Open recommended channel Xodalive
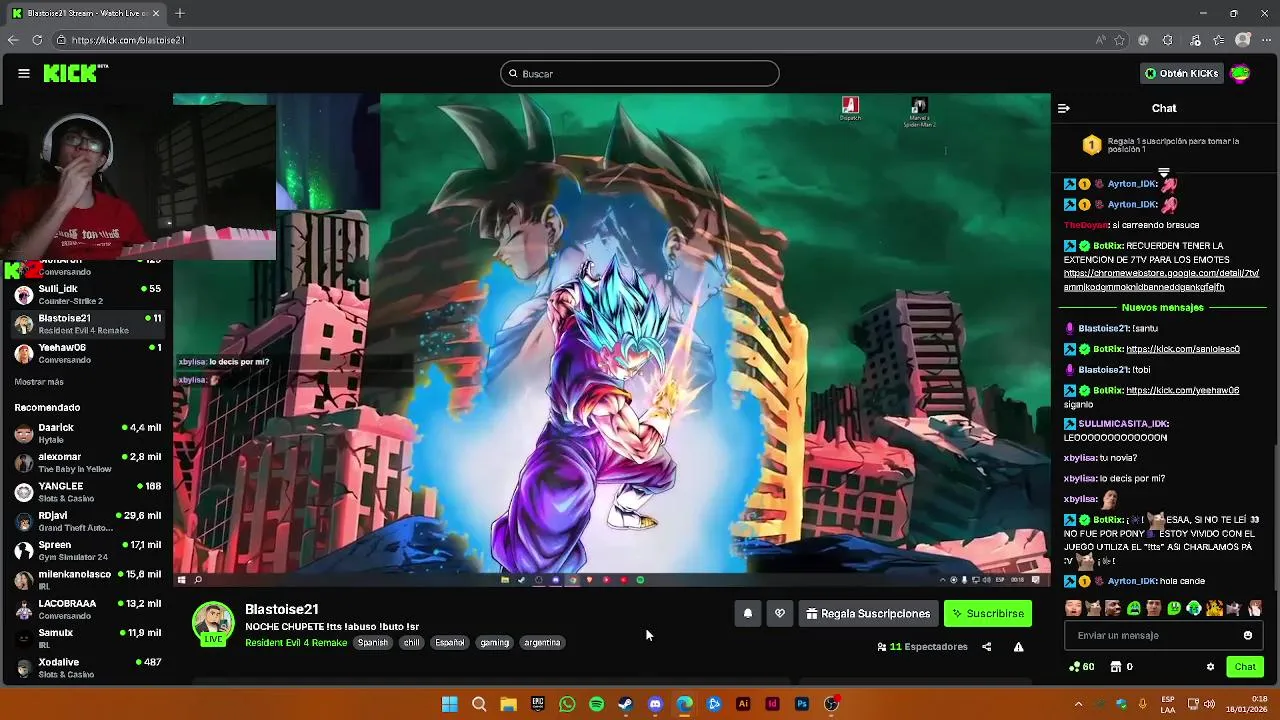This screenshot has height=720, width=1280. (87, 667)
